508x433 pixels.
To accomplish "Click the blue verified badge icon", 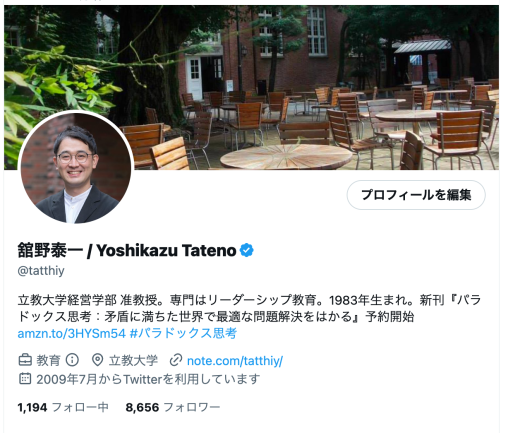I will [x=247, y=250].
